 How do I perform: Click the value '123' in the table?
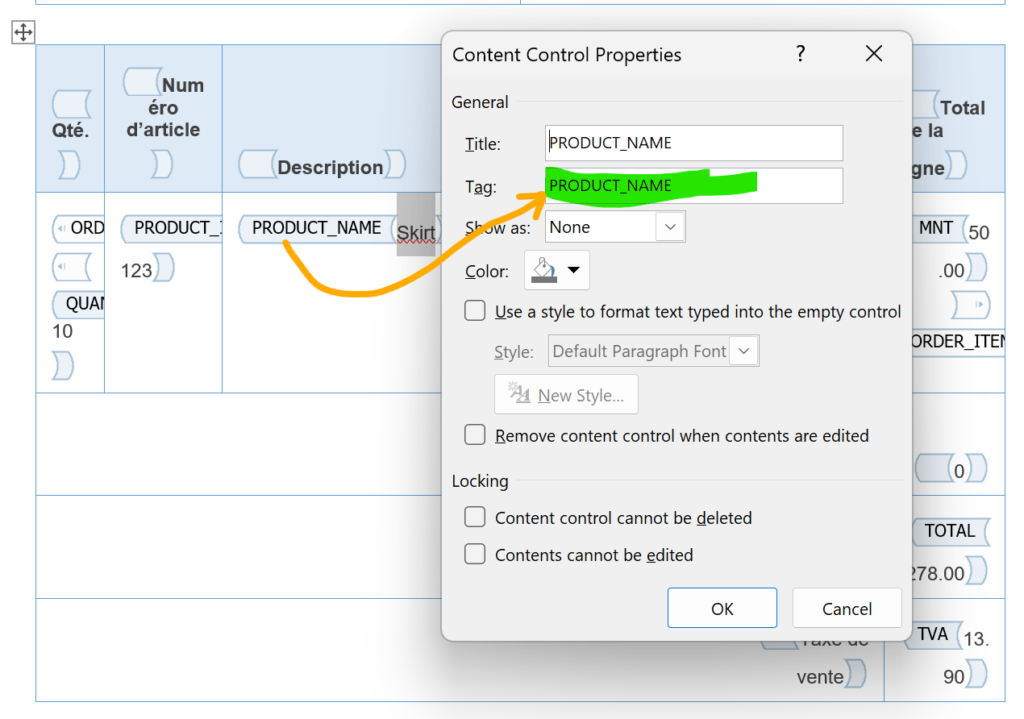coord(136,270)
